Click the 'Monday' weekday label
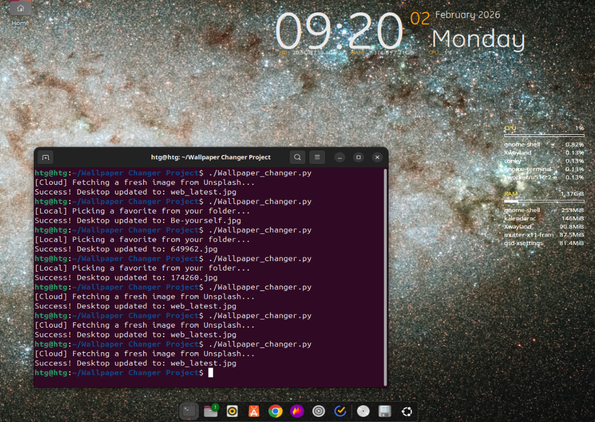595x422 pixels. coord(479,39)
